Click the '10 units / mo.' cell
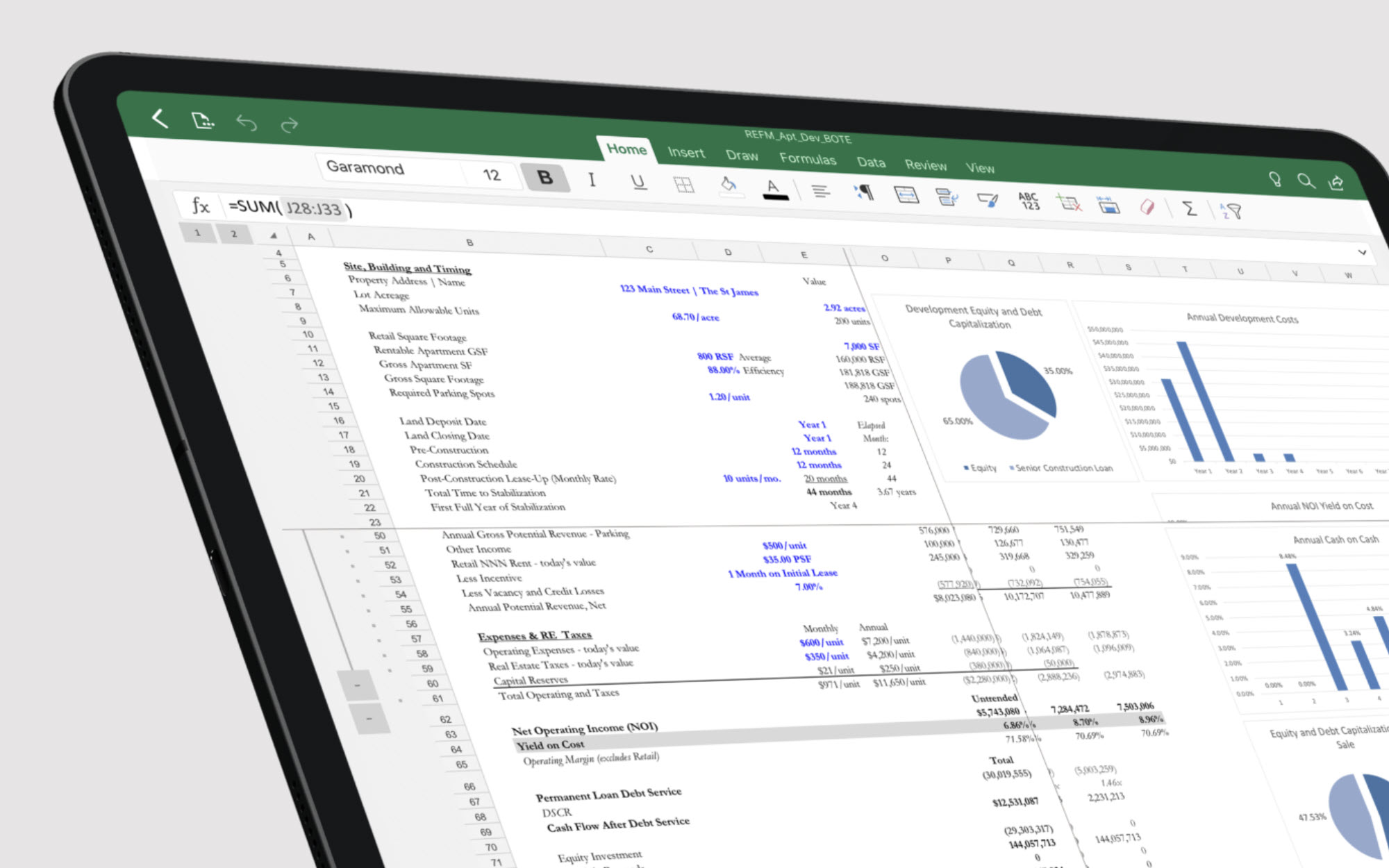This screenshot has height=868, width=1389. coord(751,478)
